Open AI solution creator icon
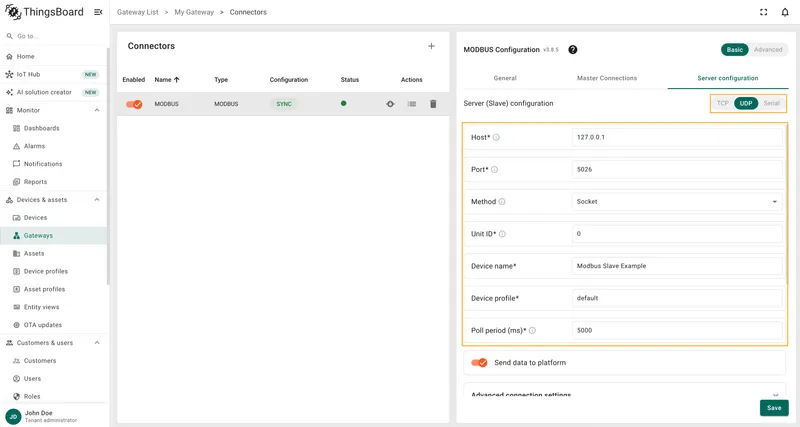800x427 pixels. tap(9, 92)
